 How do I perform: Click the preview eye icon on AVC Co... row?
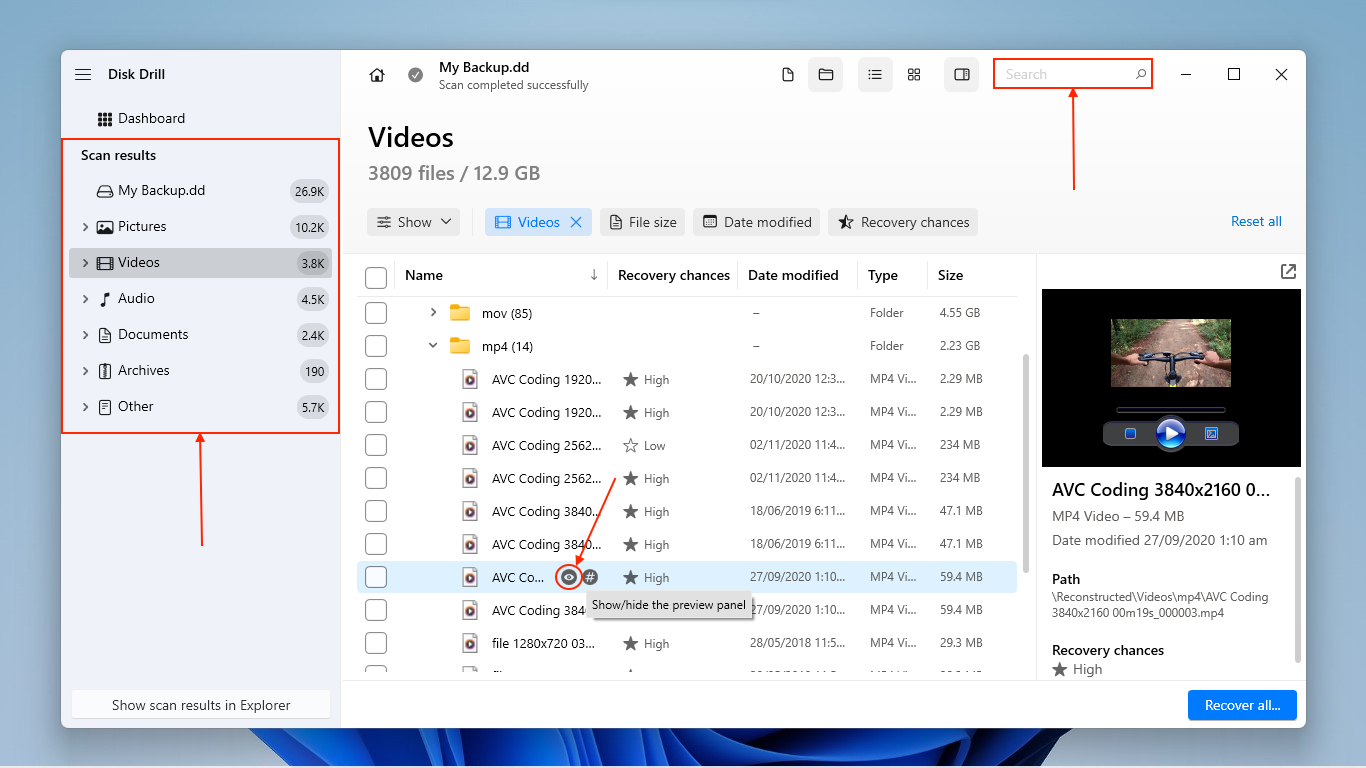pos(568,577)
